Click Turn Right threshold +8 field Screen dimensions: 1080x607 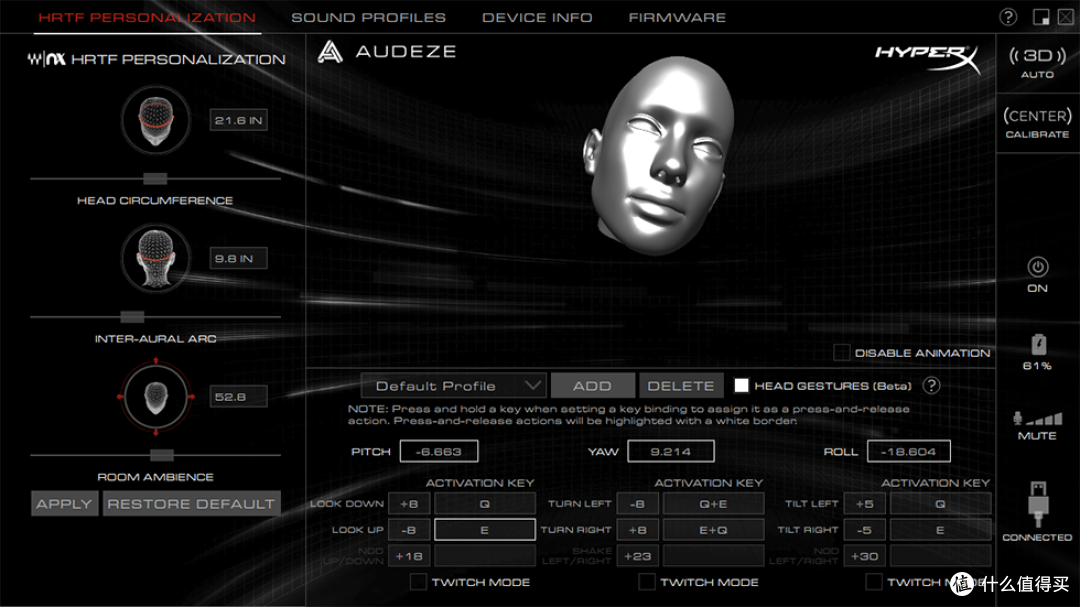coord(638,530)
